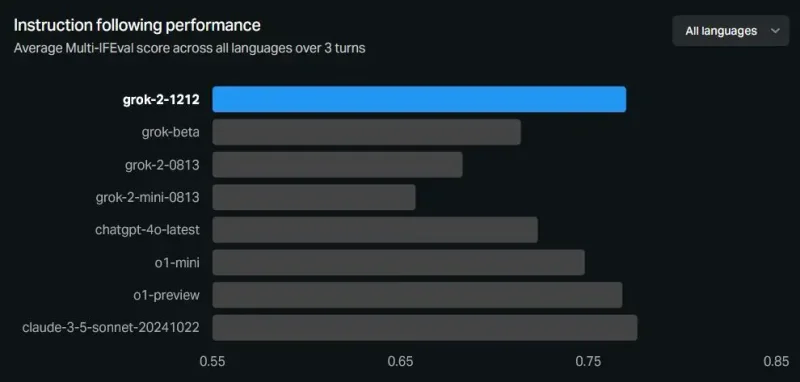Screen dimensions: 800x382
Task: Click the o1-mini model label
Action: pyautogui.click(x=178, y=262)
